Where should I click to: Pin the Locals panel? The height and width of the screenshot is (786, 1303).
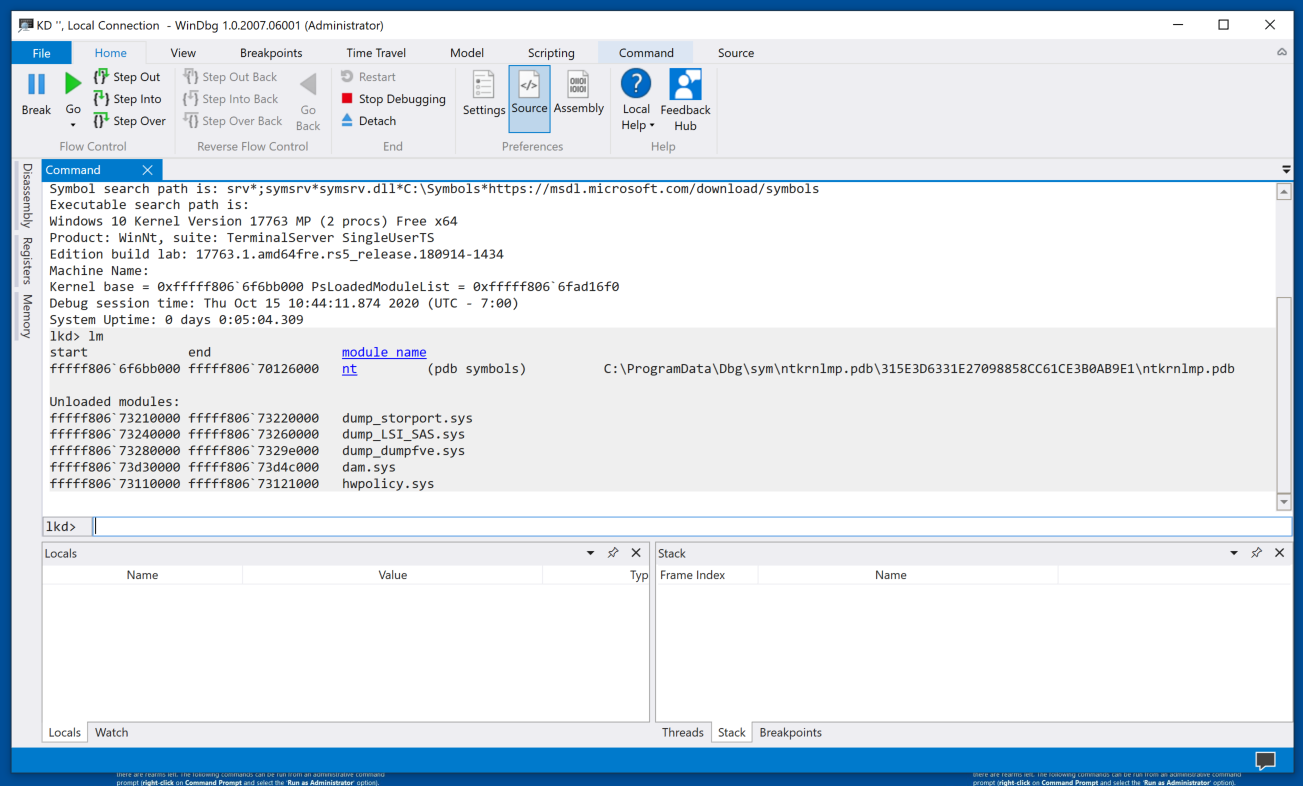point(613,553)
